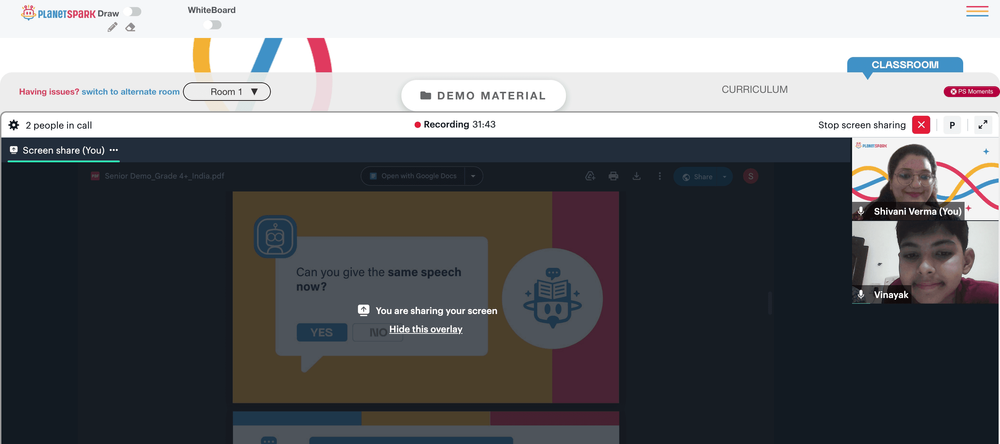
Task: Click the YES button on slide
Action: [x=322, y=332]
